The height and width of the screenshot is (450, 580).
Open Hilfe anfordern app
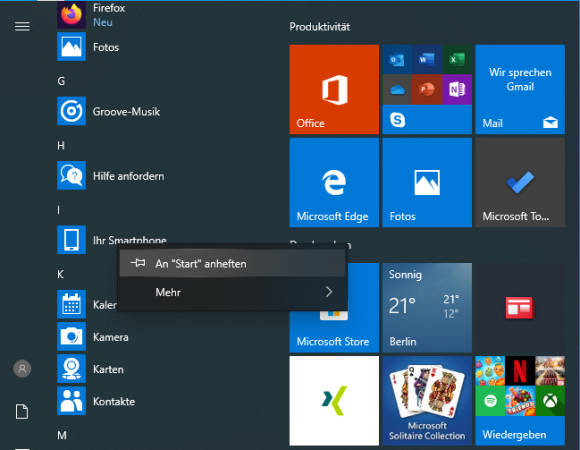point(128,176)
